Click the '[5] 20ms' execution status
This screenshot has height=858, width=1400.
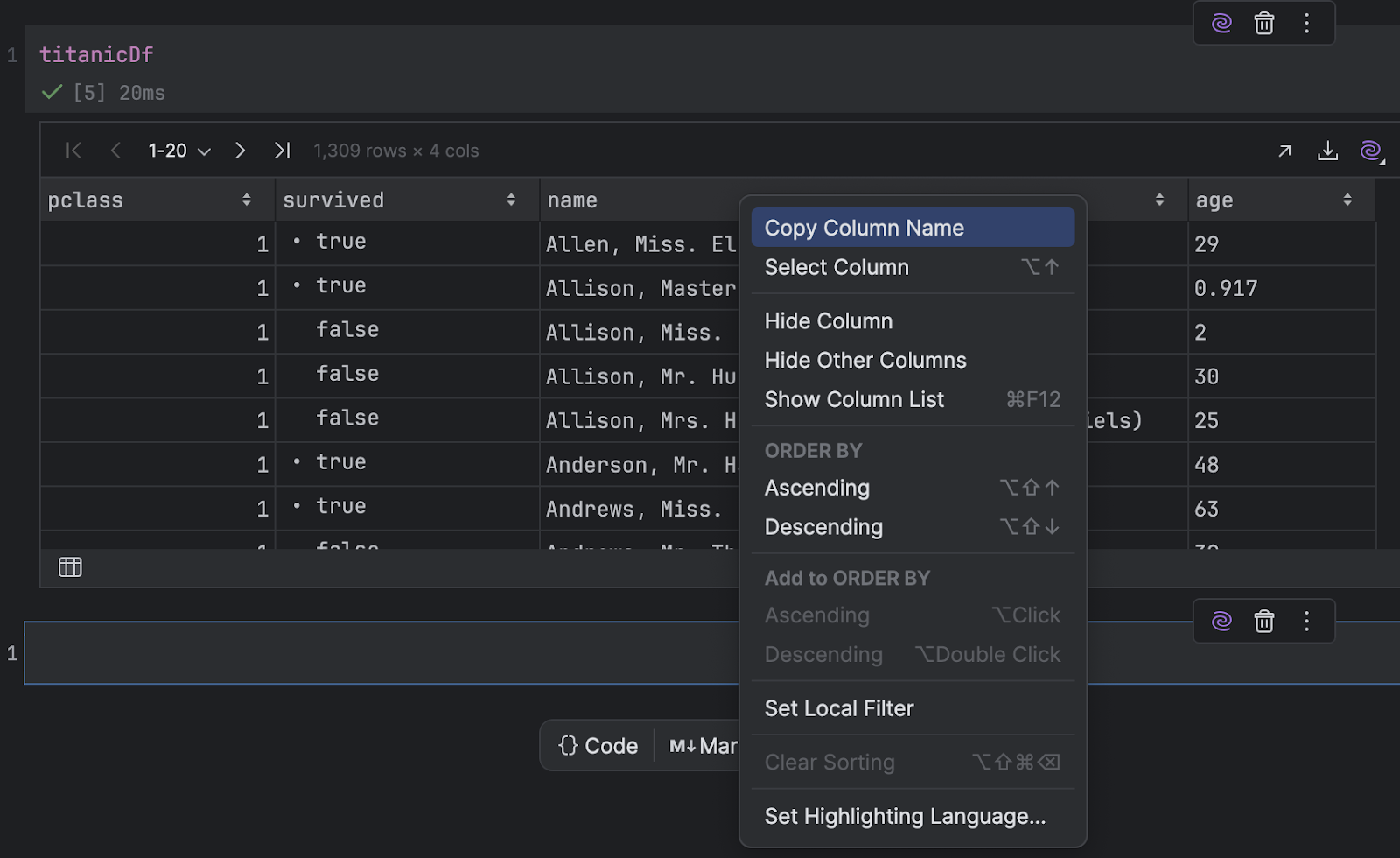coord(119,93)
